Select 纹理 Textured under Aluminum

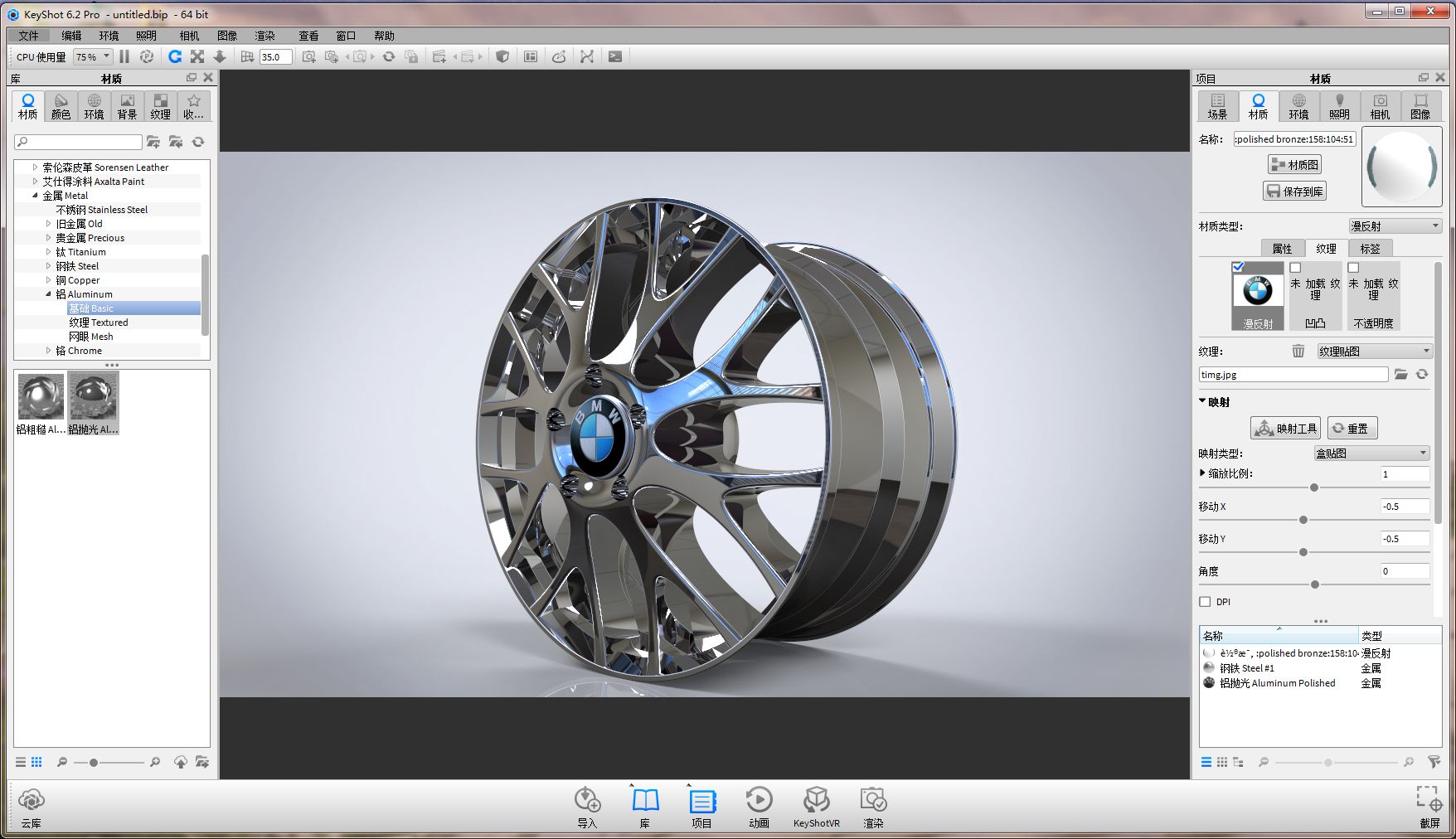99,323
